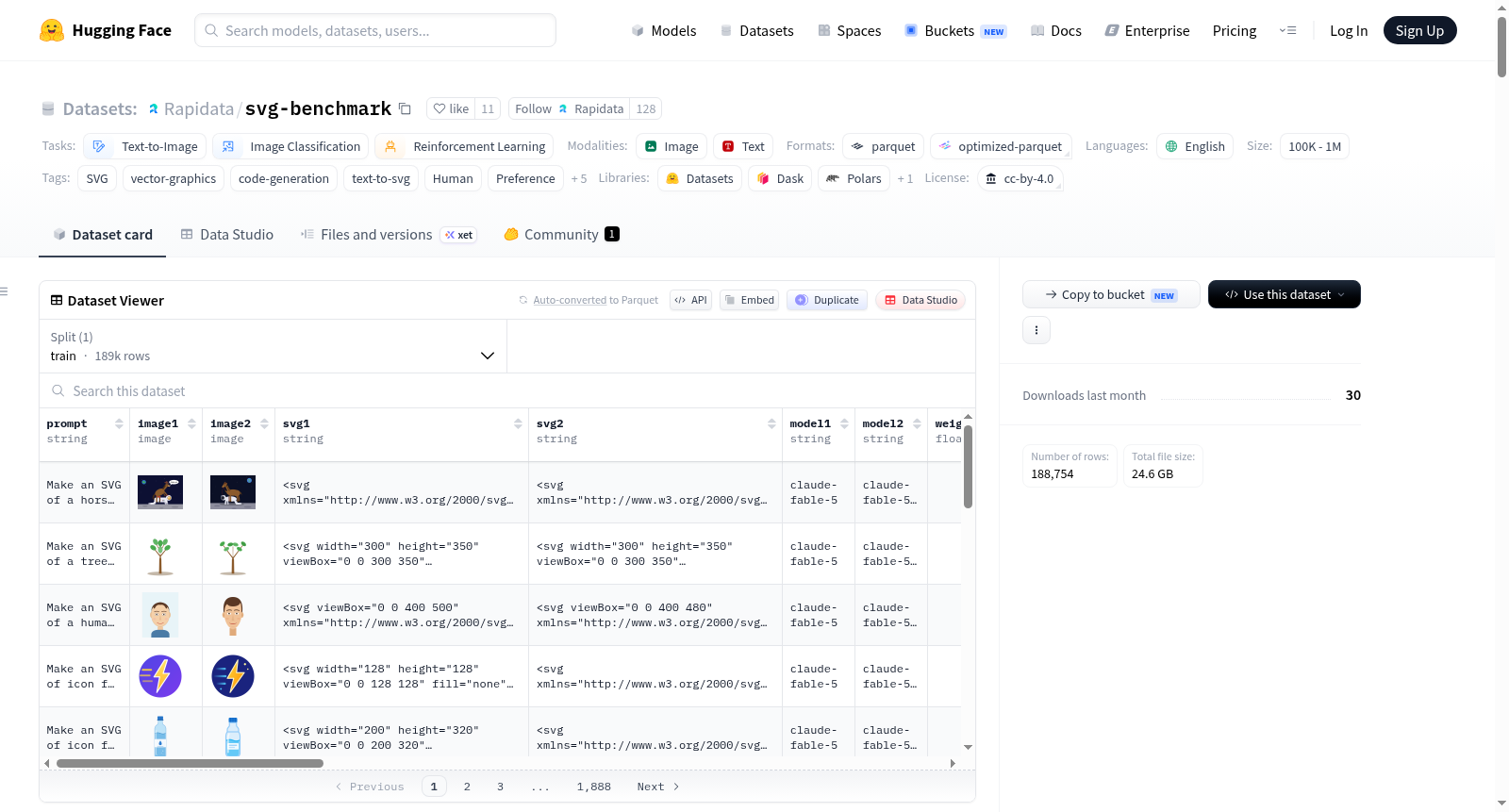Open Datasets in the top navigation
The width and height of the screenshot is (1509, 812).
tap(756, 30)
